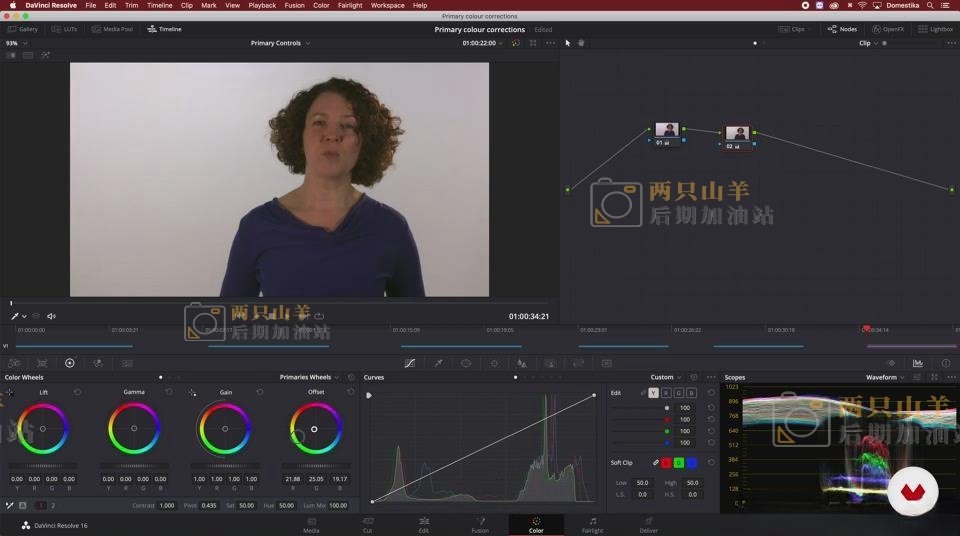The width and height of the screenshot is (960, 536).
Task: Open the LUTs panel
Action: [x=64, y=29]
